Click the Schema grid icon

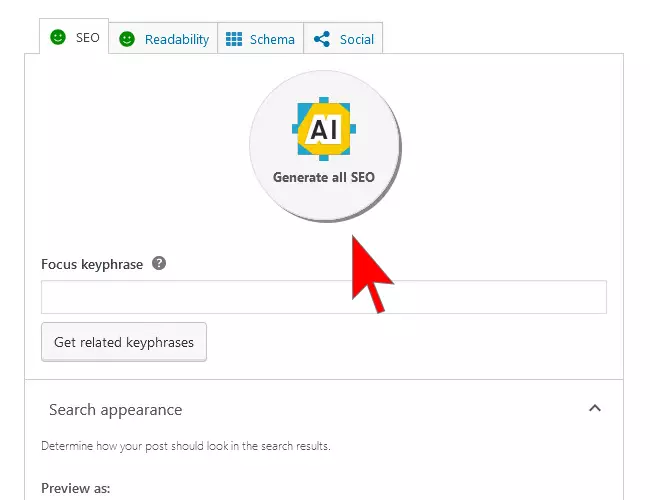pos(234,39)
